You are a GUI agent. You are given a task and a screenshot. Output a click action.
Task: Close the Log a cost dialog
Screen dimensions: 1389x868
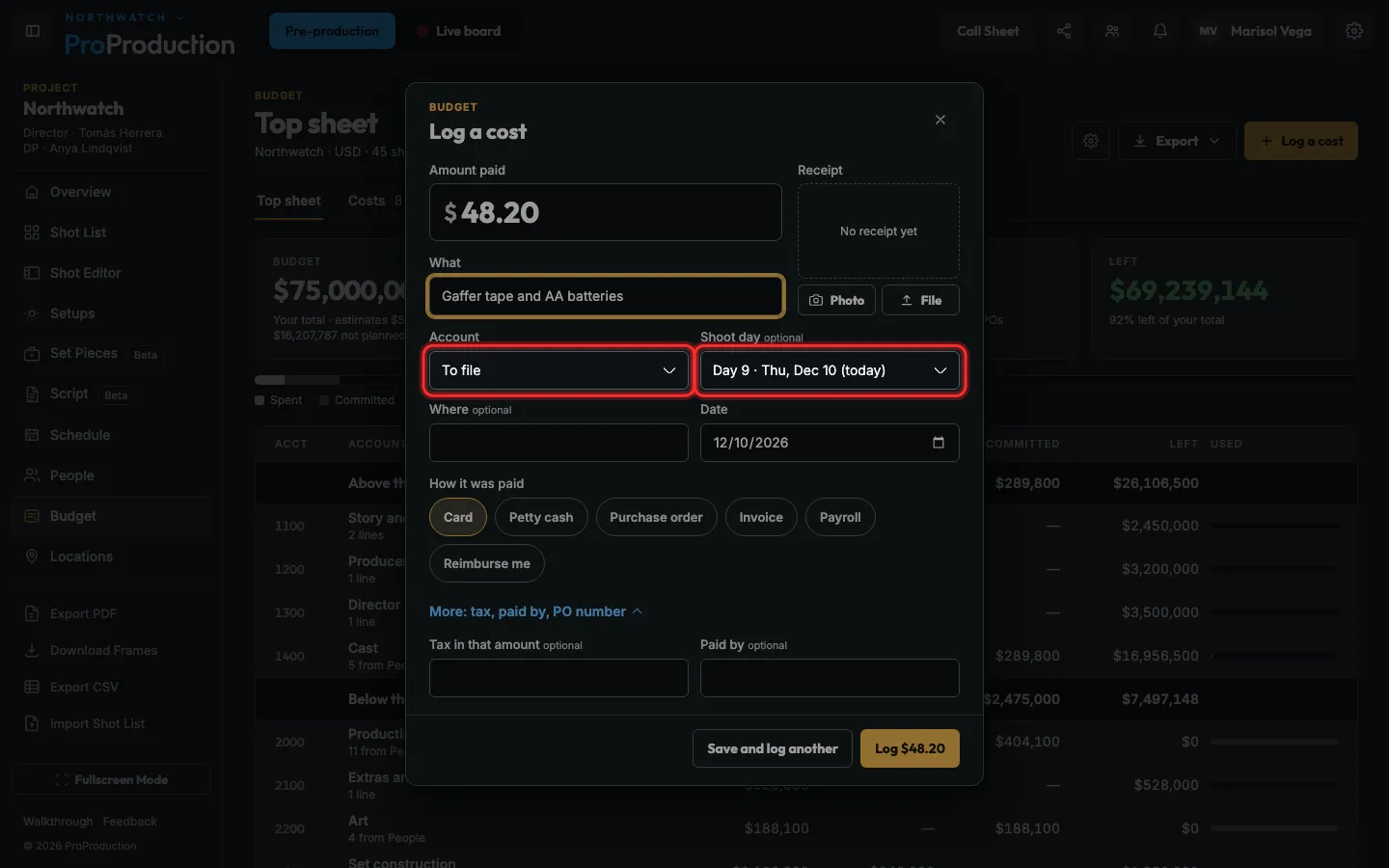[x=940, y=120]
